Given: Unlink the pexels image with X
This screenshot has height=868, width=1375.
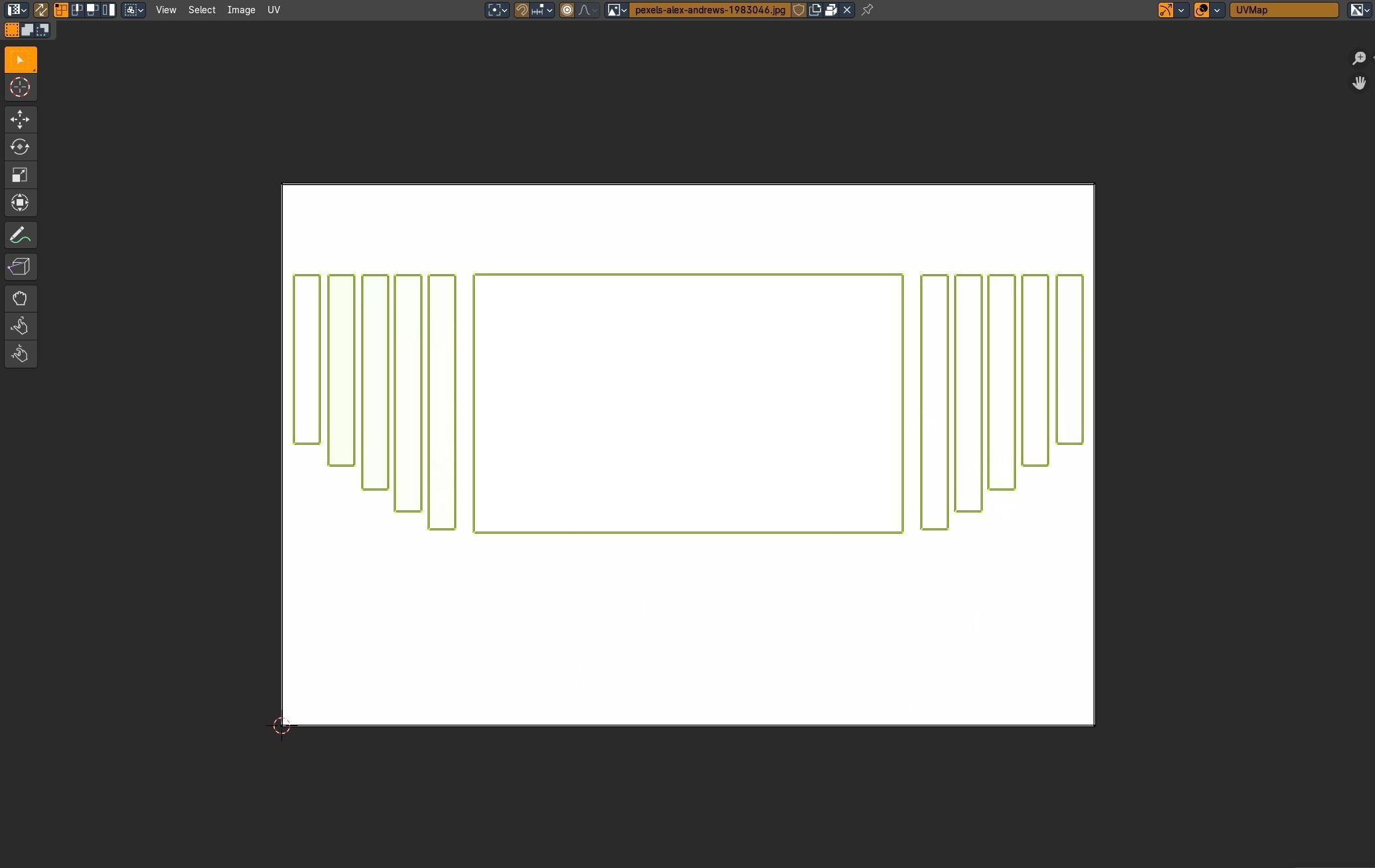Looking at the screenshot, I should (x=847, y=10).
